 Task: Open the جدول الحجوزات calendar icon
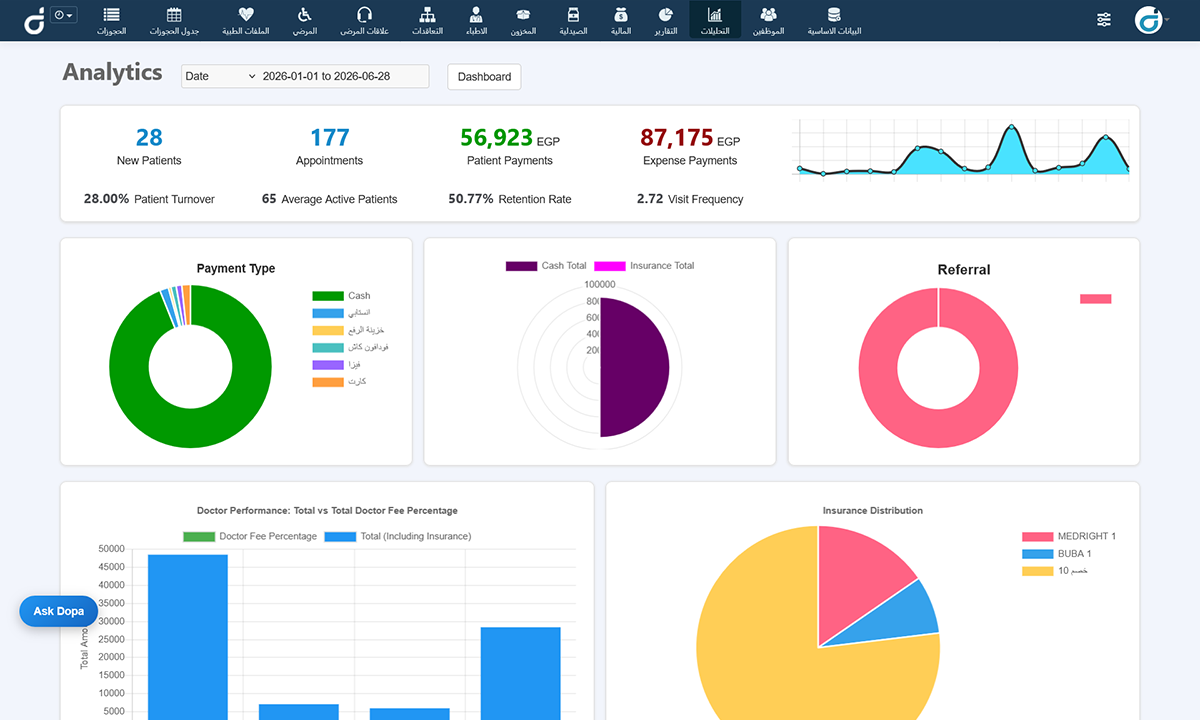(174, 15)
